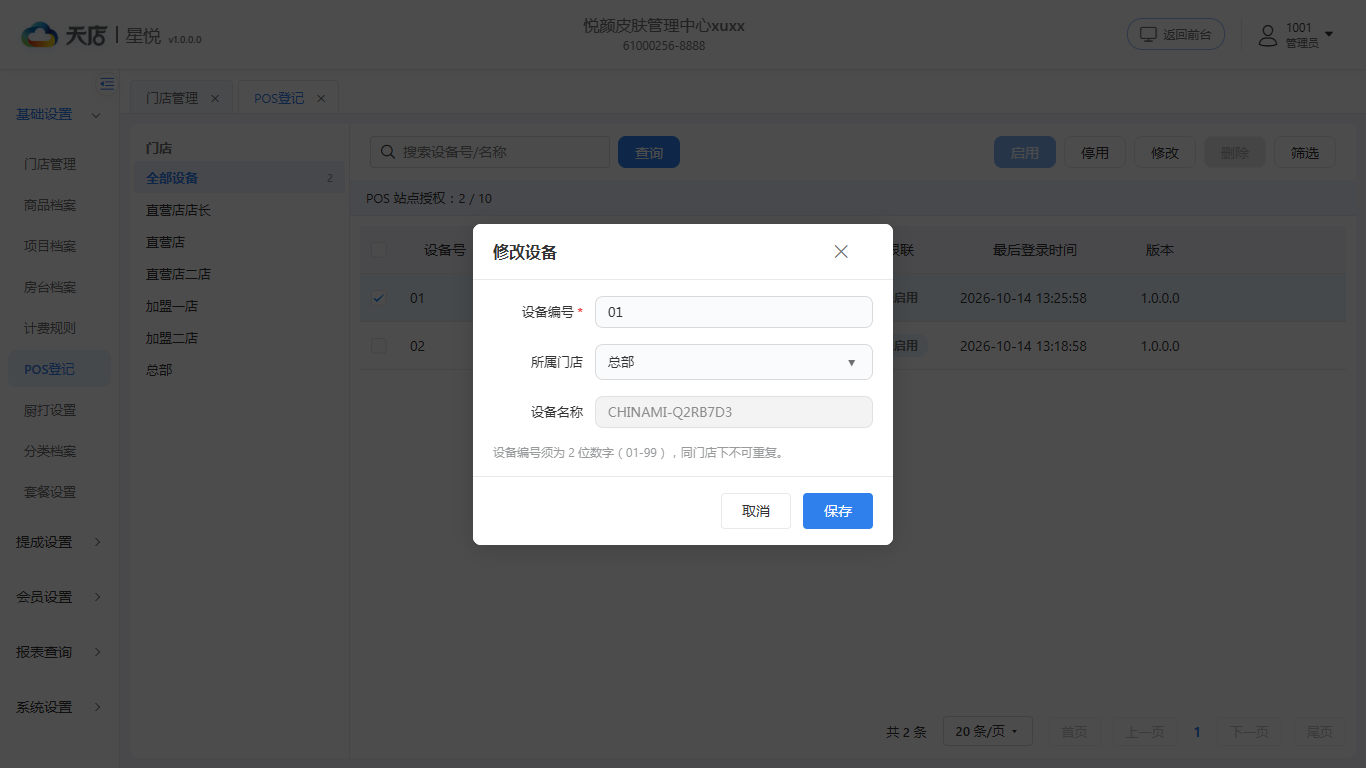Expand the 提成设置 menu group

pyautogui.click(x=58, y=542)
